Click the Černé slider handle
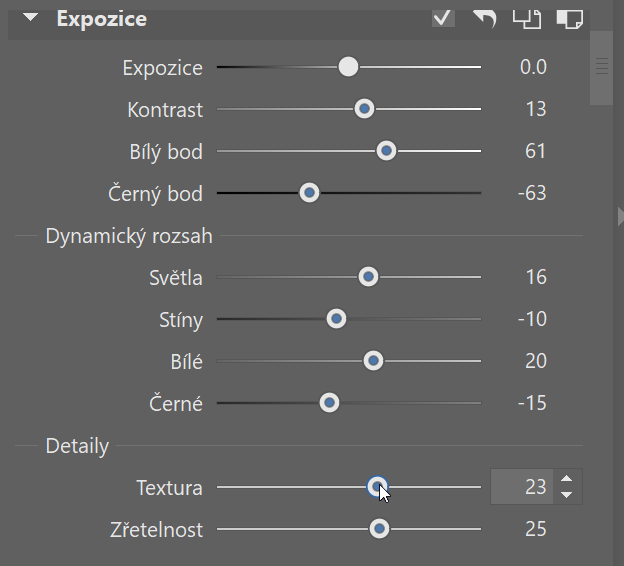Viewport: 624px width, 566px height. 329,403
